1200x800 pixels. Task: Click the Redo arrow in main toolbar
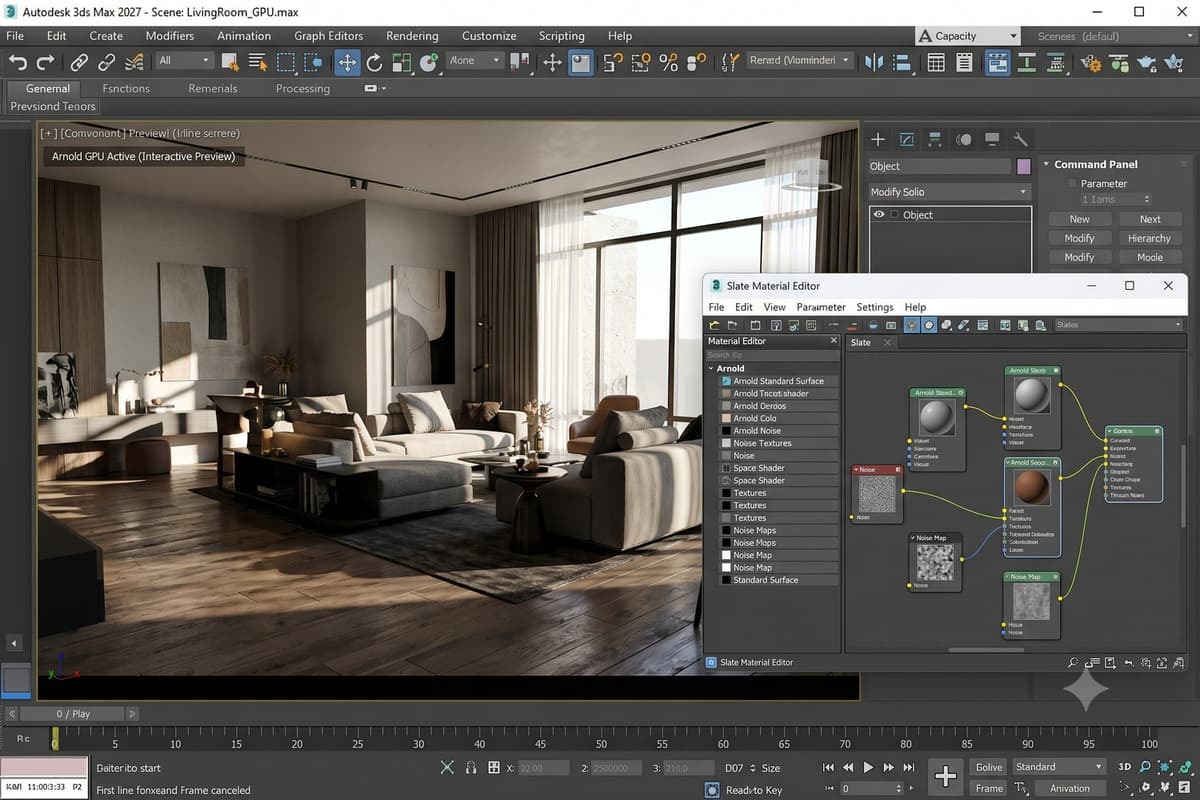tap(46, 62)
